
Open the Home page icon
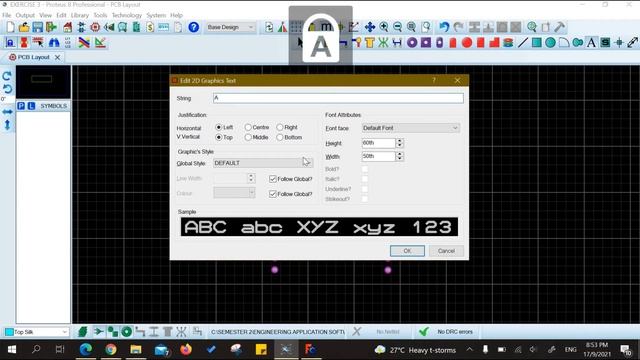pyautogui.click(x=68, y=27)
